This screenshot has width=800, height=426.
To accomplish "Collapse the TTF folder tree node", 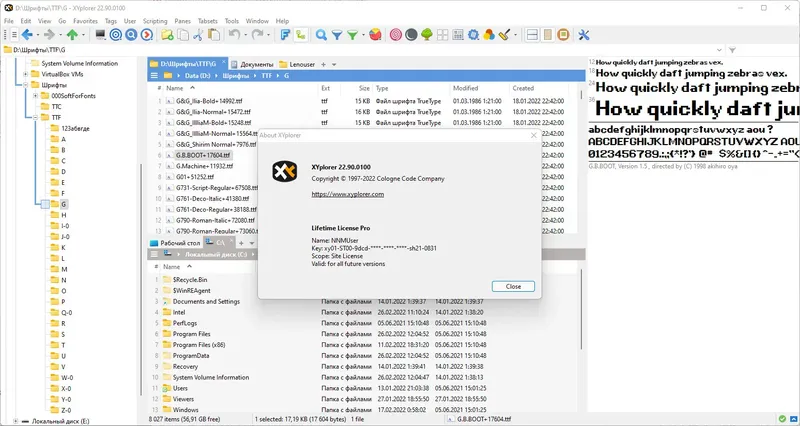I will 35,117.
